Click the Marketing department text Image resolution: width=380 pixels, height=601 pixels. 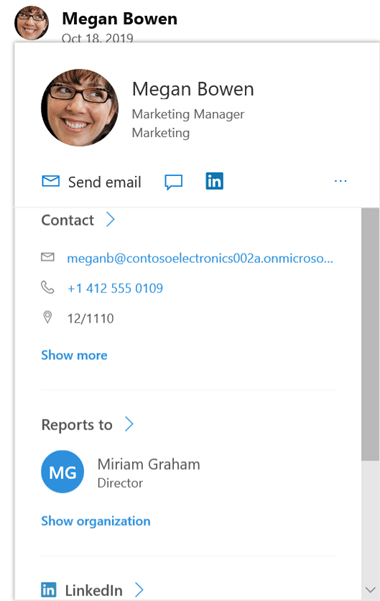pyautogui.click(x=161, y=133)
